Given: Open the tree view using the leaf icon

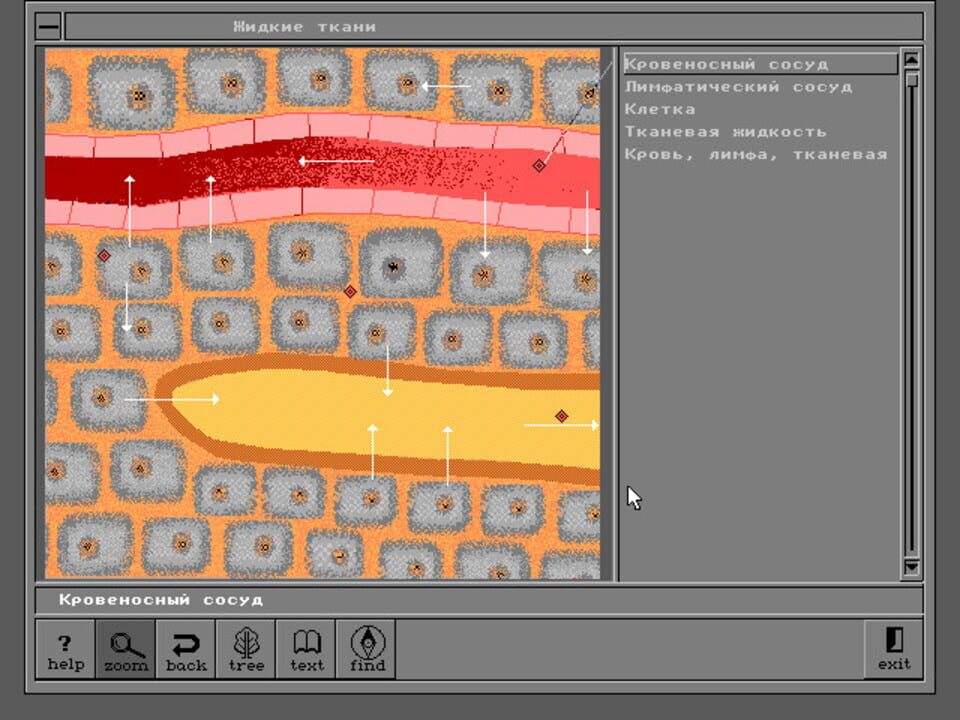Looking at the screenshot, I should [245, 649].
